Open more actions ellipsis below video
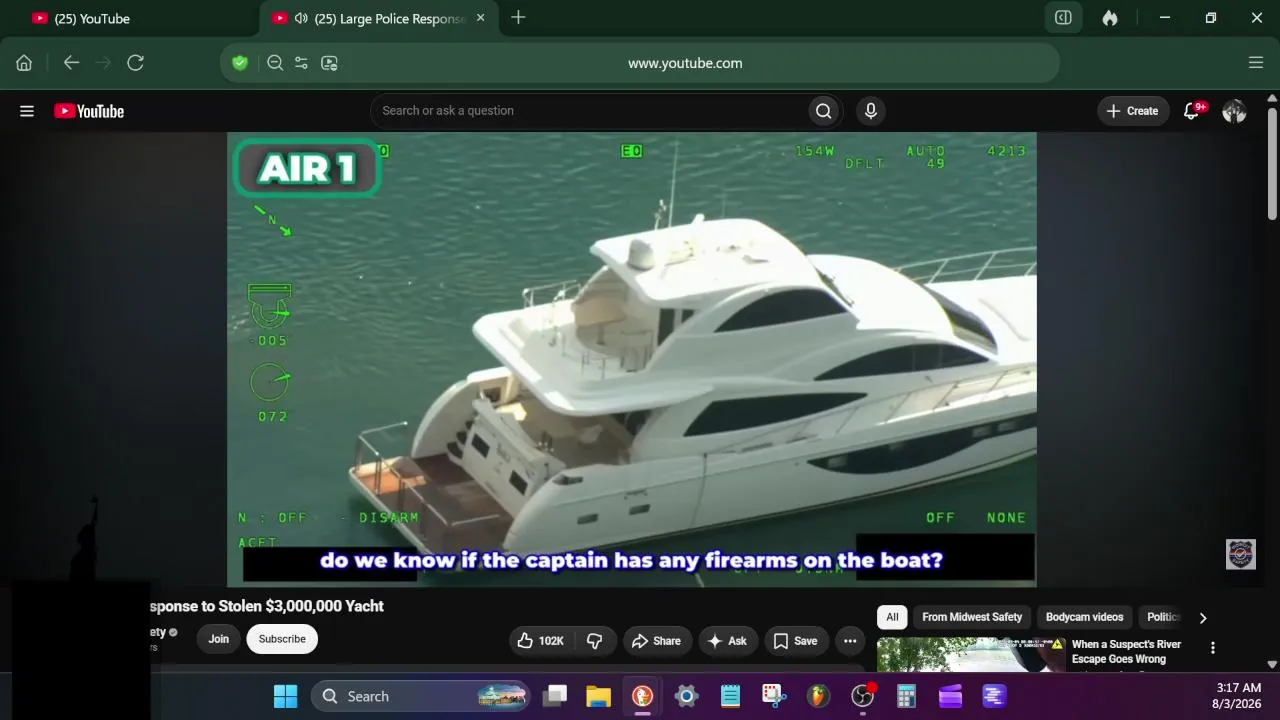Viewport: 1280px width, 720px height. [x=850, y=641]
